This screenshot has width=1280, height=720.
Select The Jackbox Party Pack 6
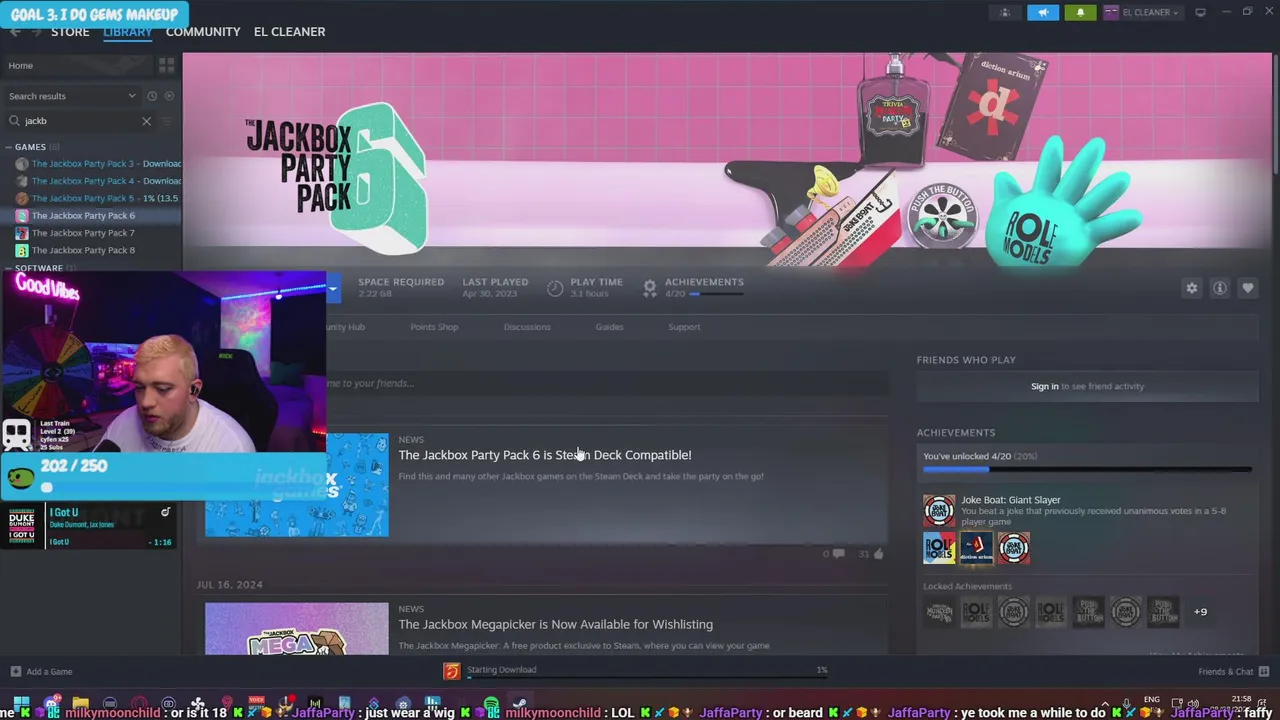[x=91, y=215]
